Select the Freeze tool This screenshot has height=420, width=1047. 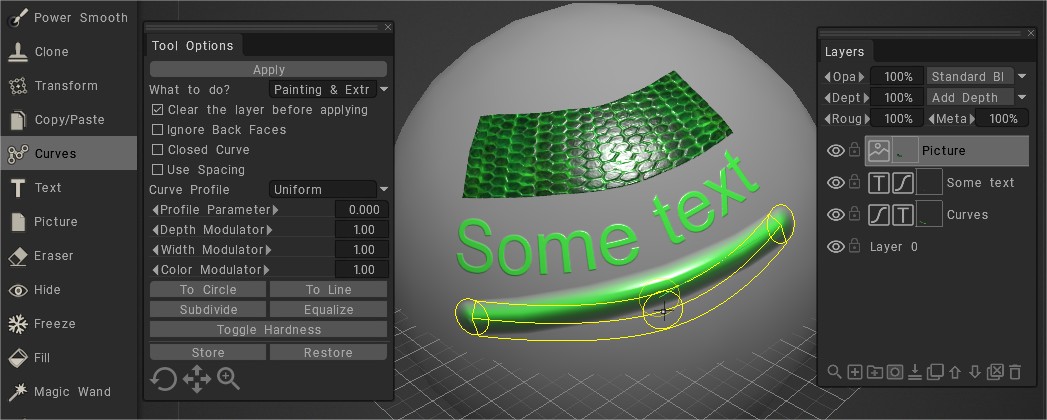click(x=68, y=324)
